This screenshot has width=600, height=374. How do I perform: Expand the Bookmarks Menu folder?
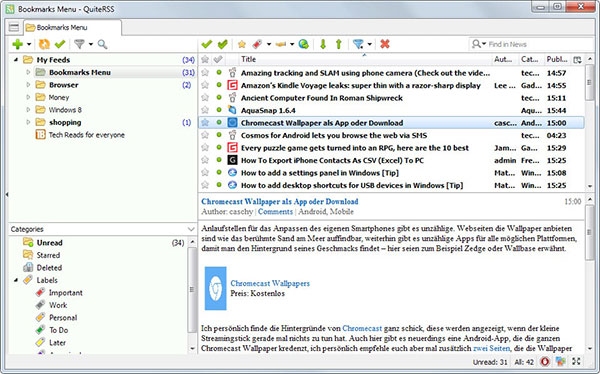28,72
